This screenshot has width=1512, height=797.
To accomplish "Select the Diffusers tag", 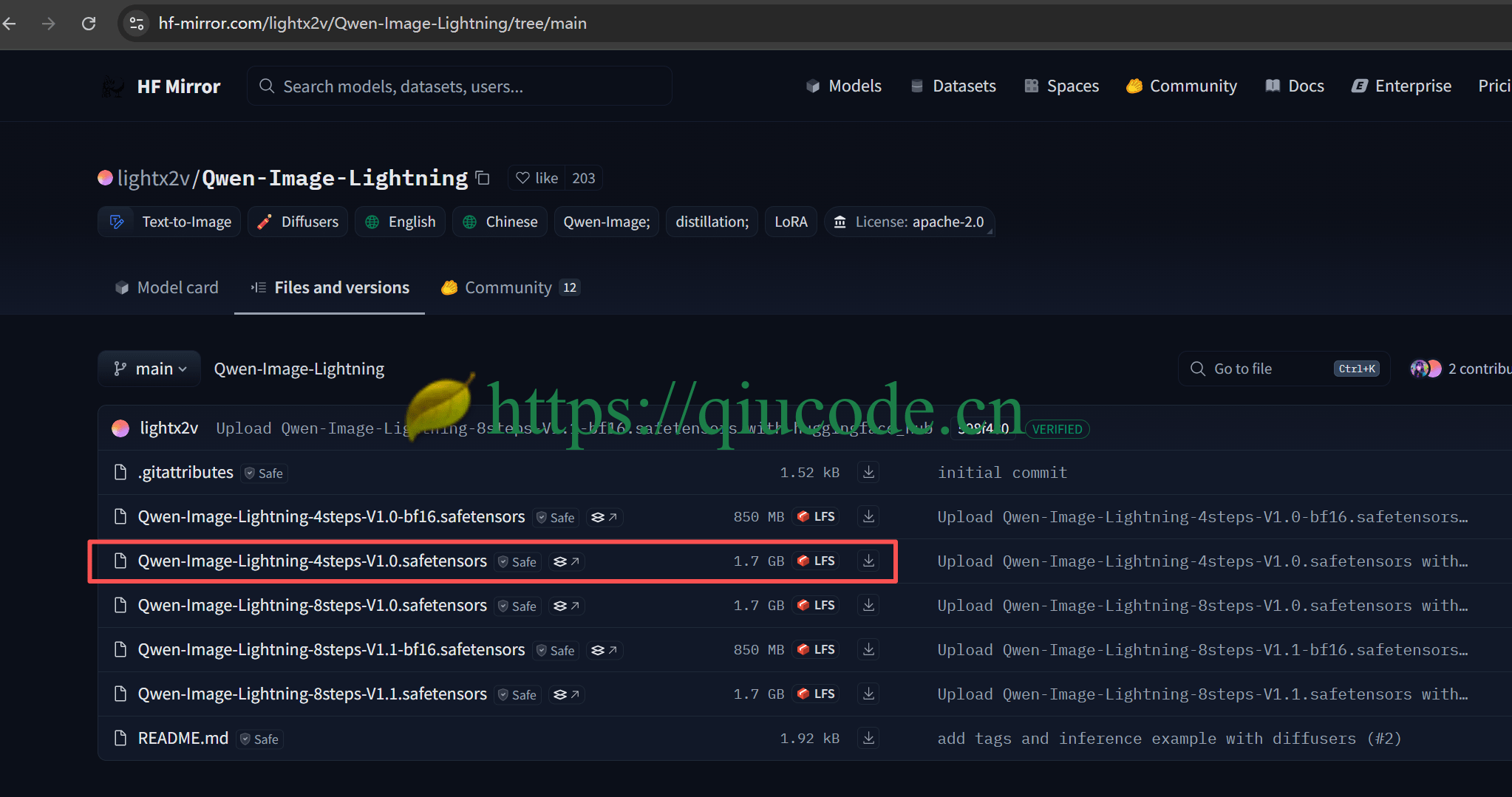I will tap(298, 222).
